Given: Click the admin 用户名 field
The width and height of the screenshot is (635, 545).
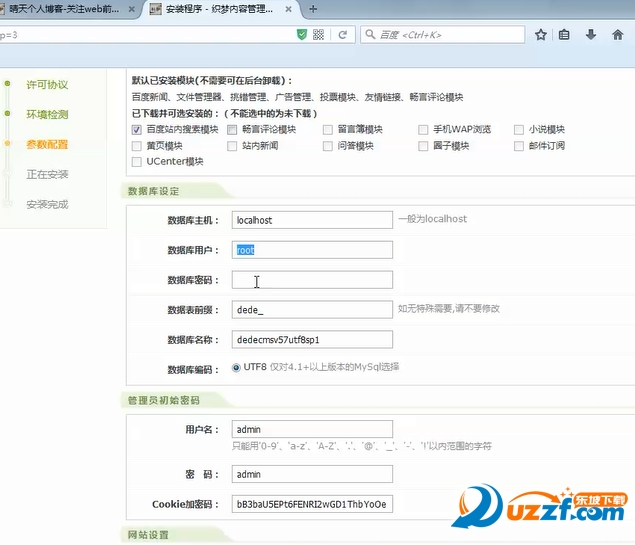Looking at the screenshot, I should (312, 429).
